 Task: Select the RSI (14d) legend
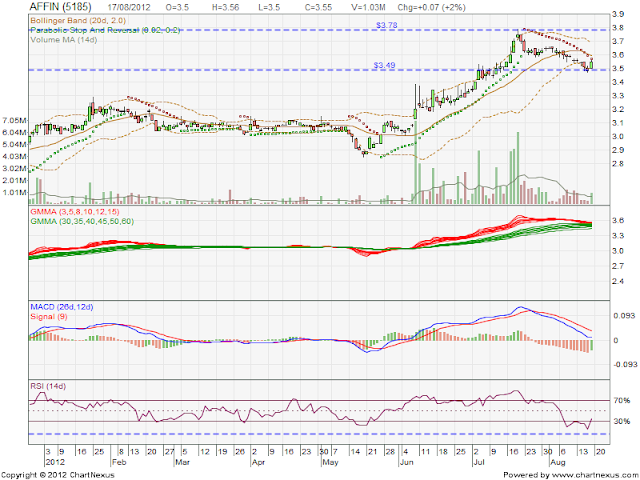(x=48, y=386)
